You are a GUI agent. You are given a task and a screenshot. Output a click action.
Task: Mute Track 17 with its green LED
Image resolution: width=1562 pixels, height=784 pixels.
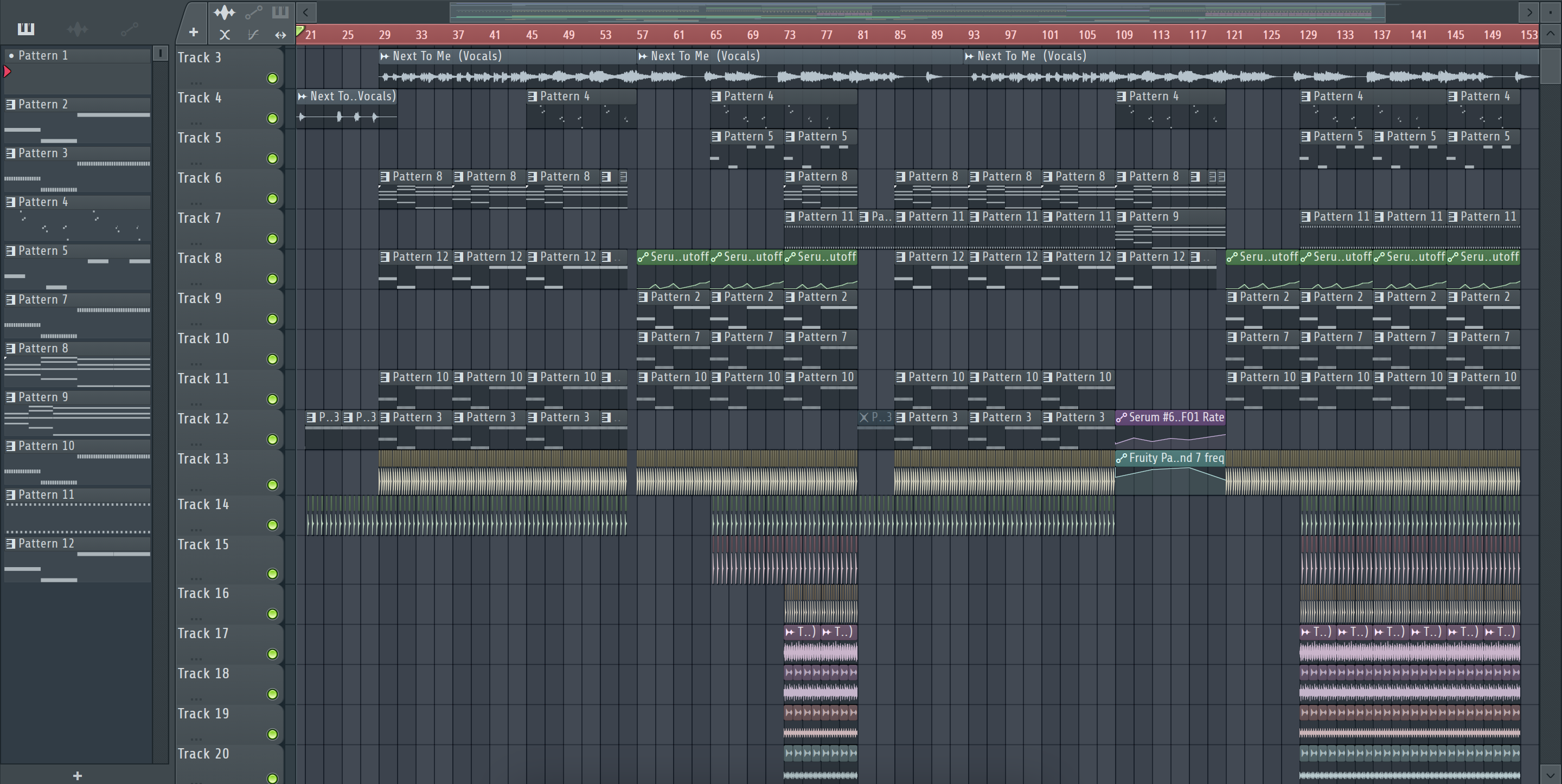coord(272,654)
